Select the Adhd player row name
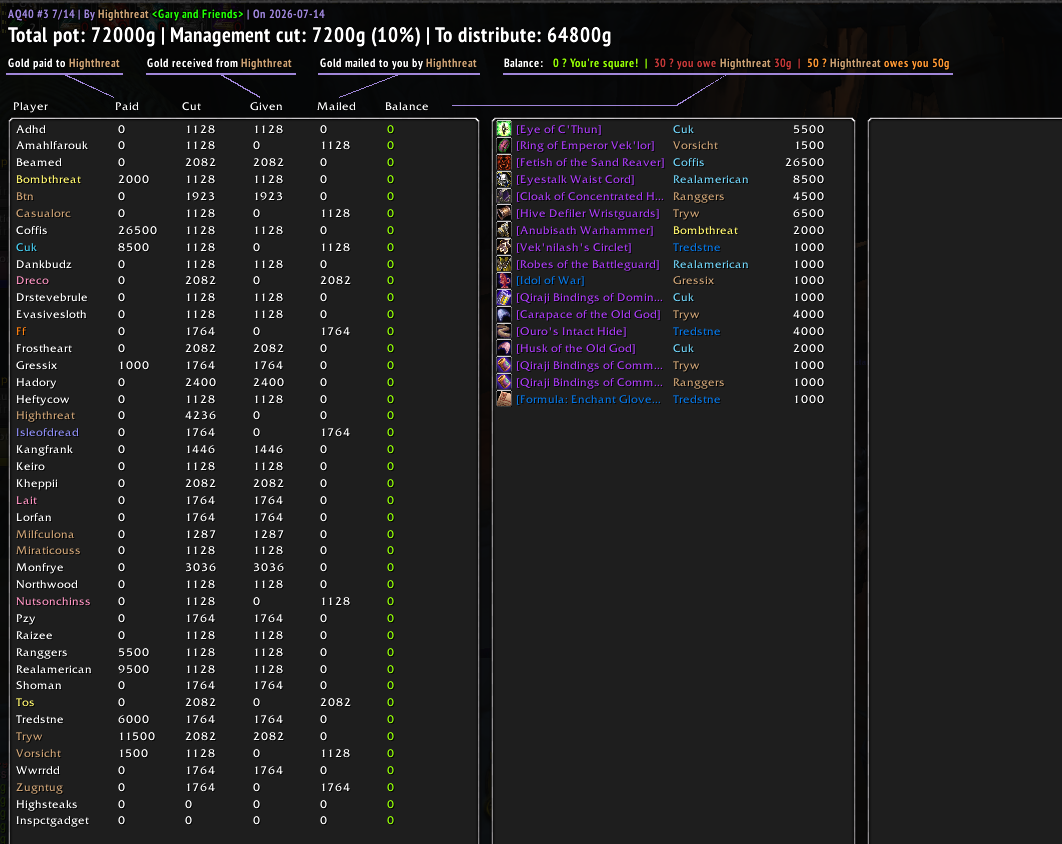1062x844 pixels. (x=31, y=129)
